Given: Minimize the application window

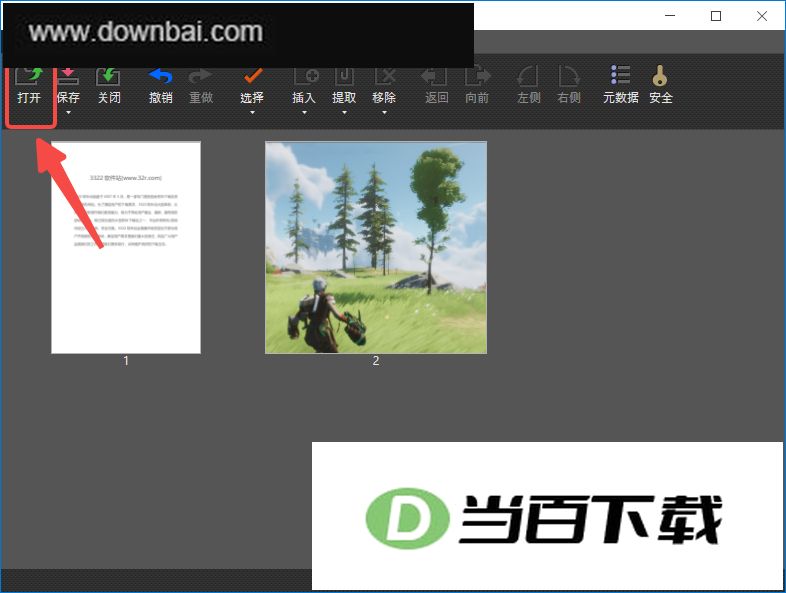Looking at the screenshot, I should click(x=670, y=16).
